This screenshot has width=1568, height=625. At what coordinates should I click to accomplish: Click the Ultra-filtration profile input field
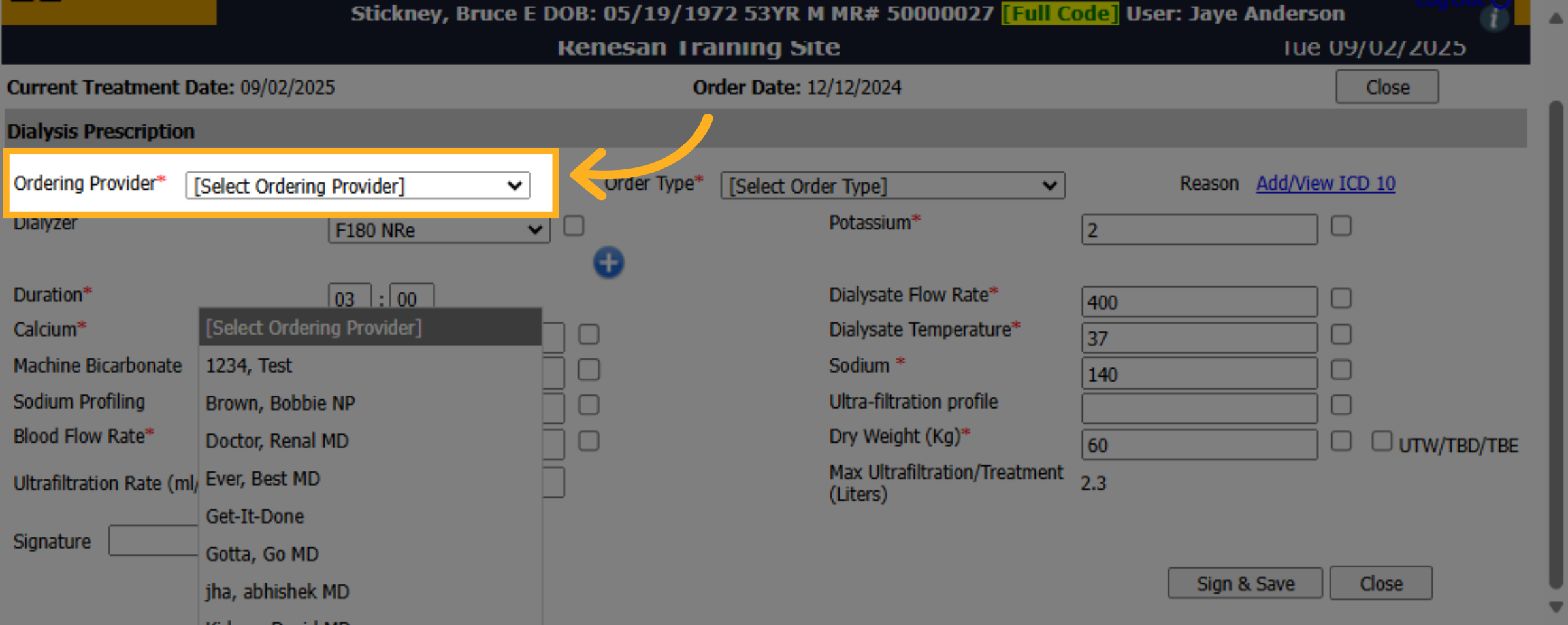[x=1200, y=409]
